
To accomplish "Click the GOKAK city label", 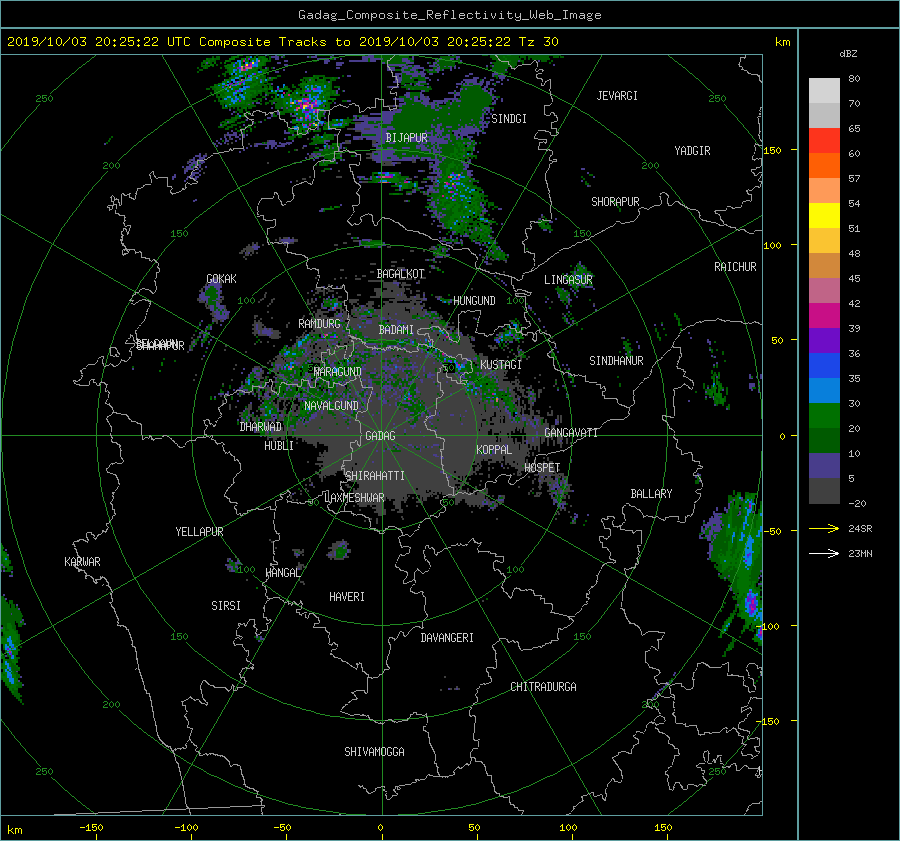I will point(222,279).
